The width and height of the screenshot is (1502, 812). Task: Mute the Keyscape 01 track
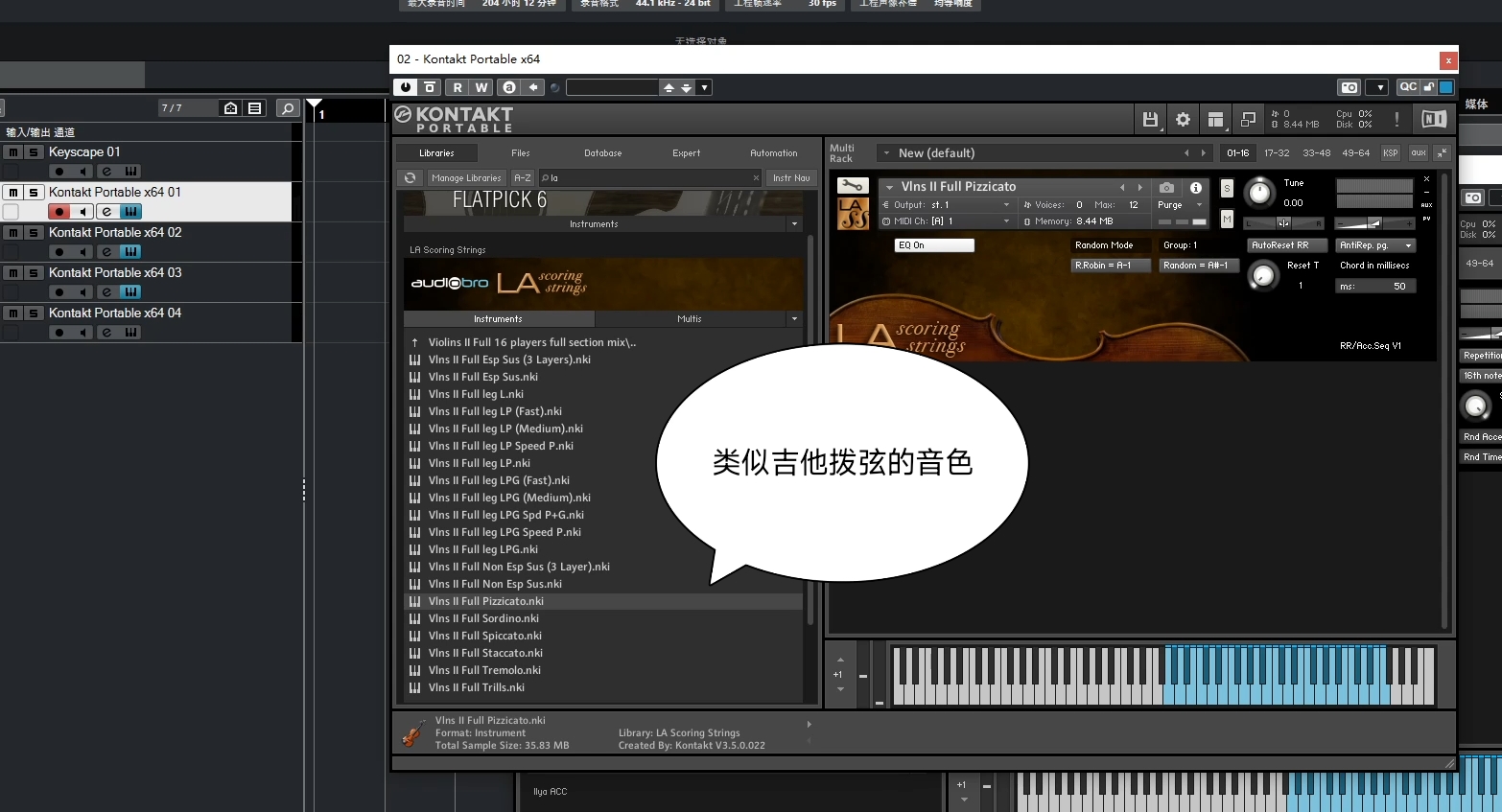pyautogui.click(x=13, y=152)
